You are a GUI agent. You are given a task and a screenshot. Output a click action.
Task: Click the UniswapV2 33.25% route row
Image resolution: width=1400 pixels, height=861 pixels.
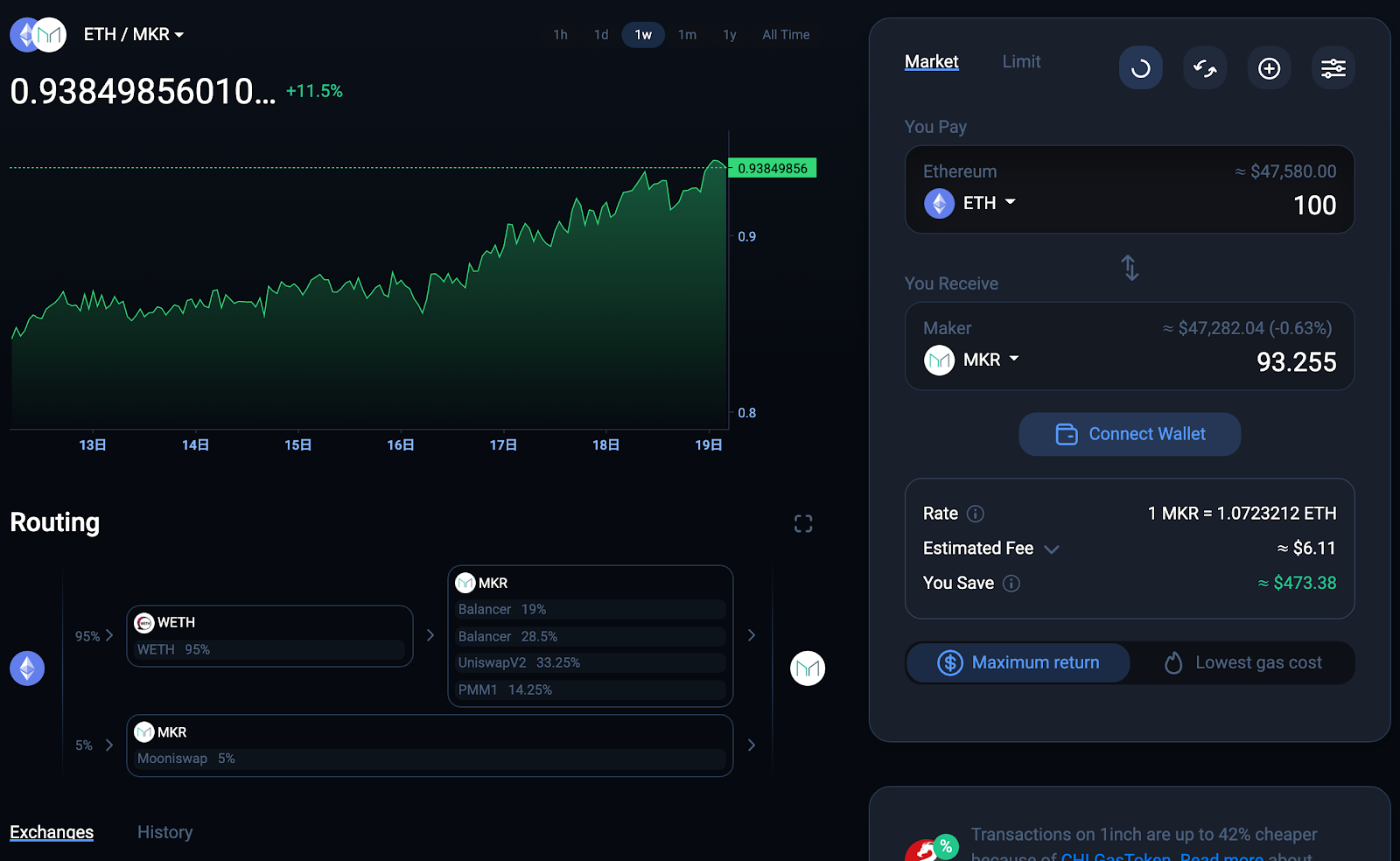[x=591, y=663]
